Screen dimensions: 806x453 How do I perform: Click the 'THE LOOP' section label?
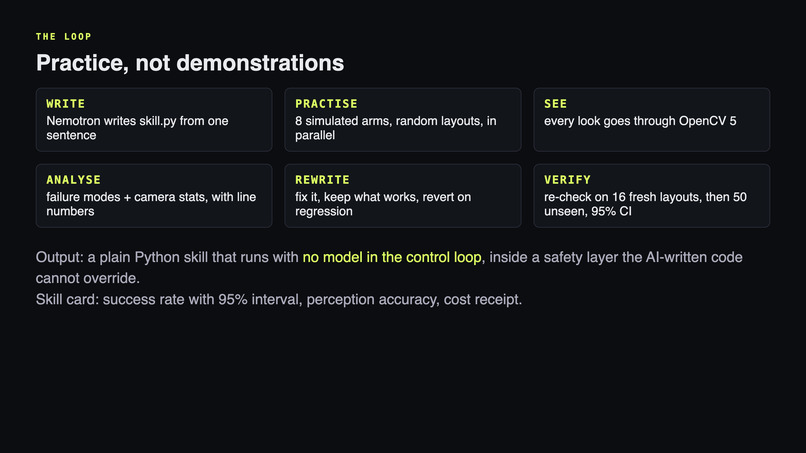[64, 37]
